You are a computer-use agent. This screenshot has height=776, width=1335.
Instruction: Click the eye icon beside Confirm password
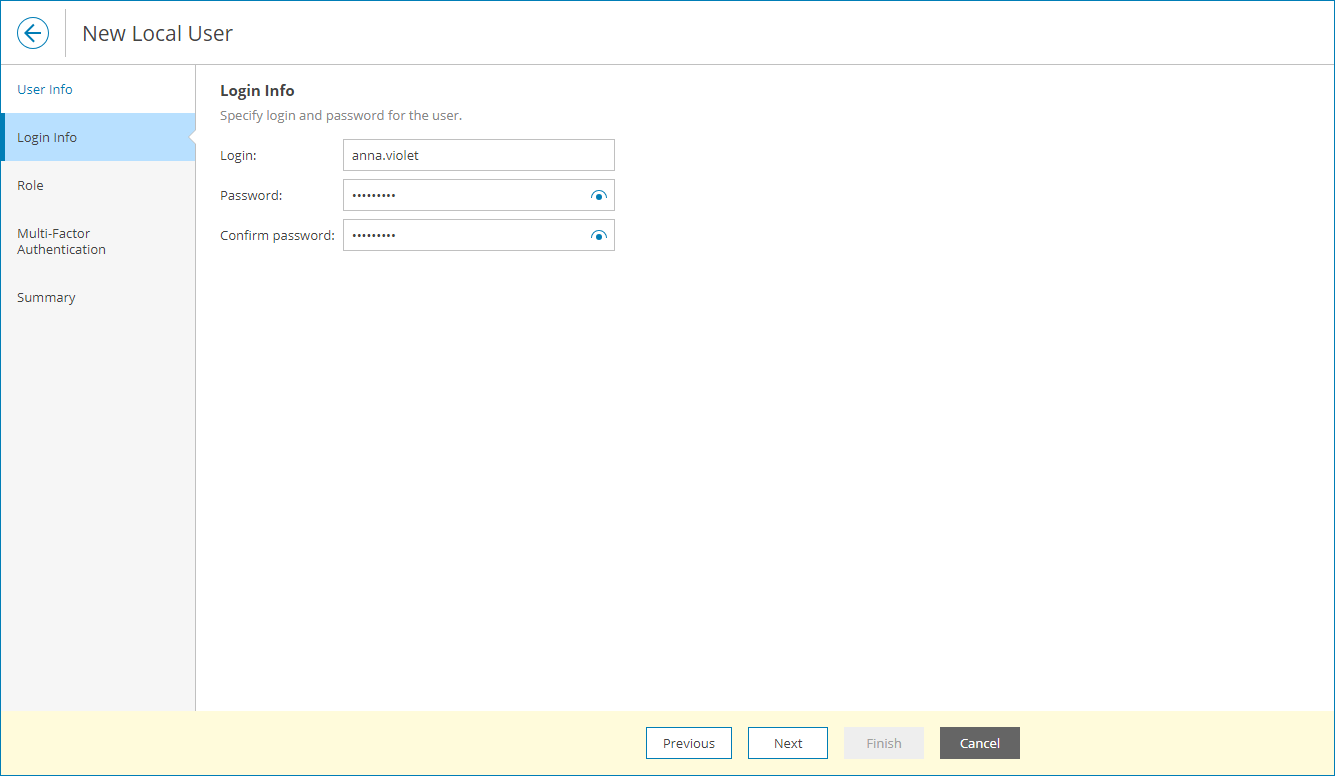point(598,235)
